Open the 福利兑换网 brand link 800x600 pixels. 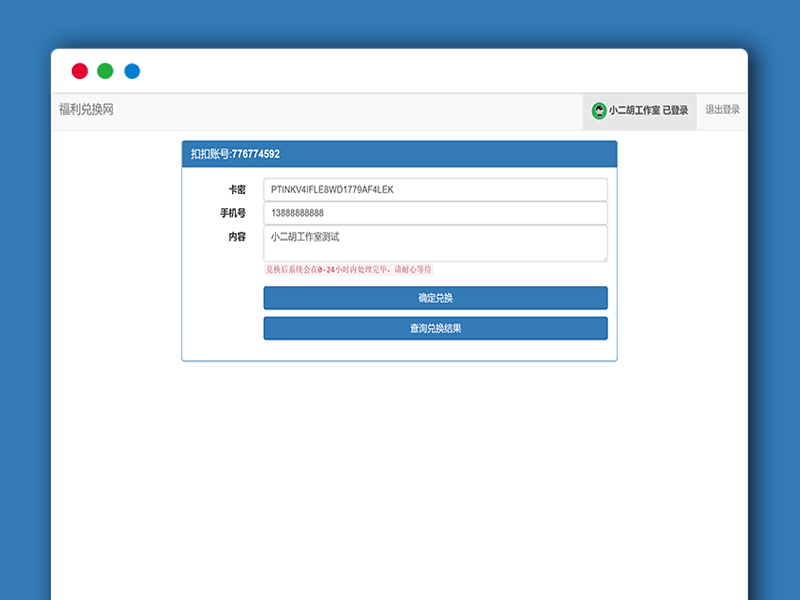pos(86,110)
